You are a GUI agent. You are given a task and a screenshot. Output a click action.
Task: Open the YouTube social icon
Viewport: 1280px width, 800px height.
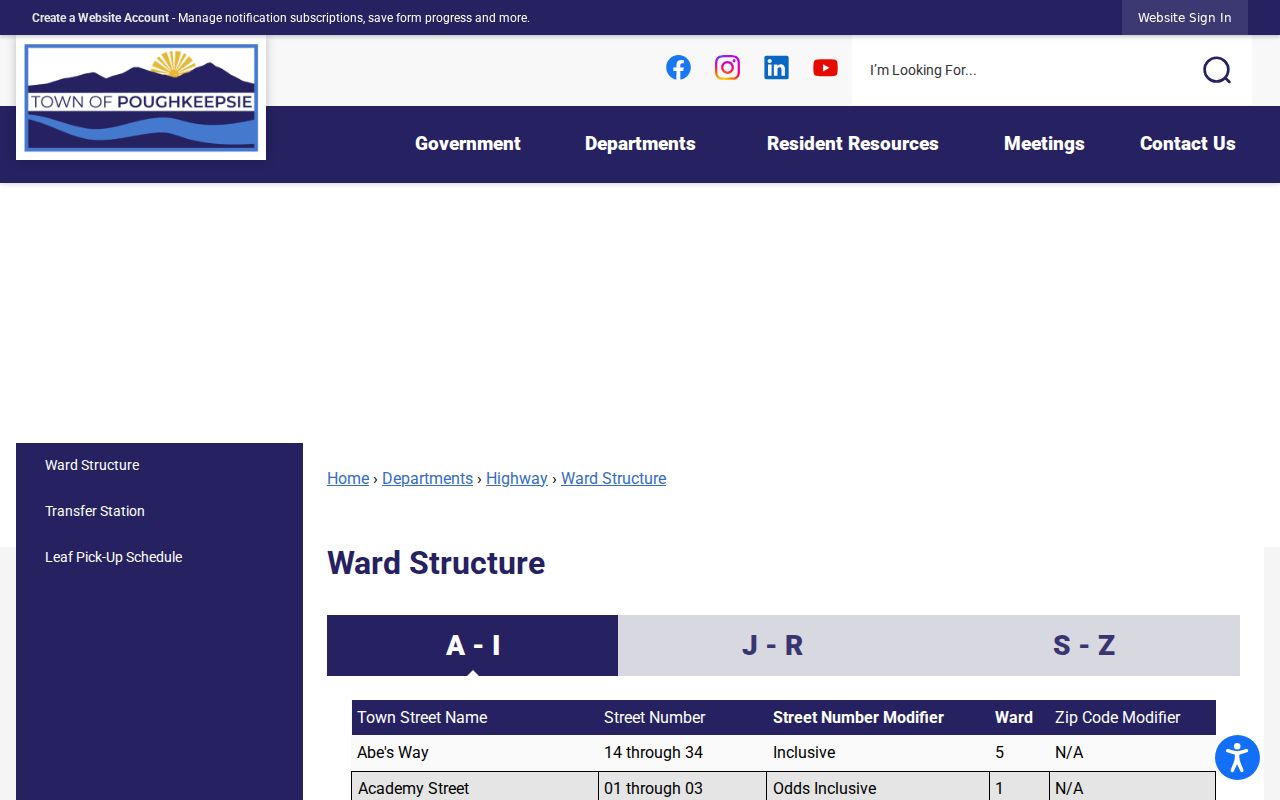pos(825,68)
